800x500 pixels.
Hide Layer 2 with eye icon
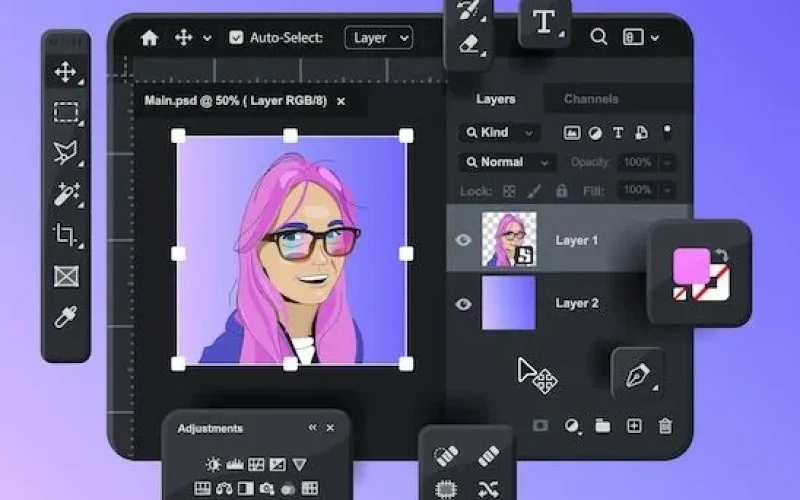point(463,304)
